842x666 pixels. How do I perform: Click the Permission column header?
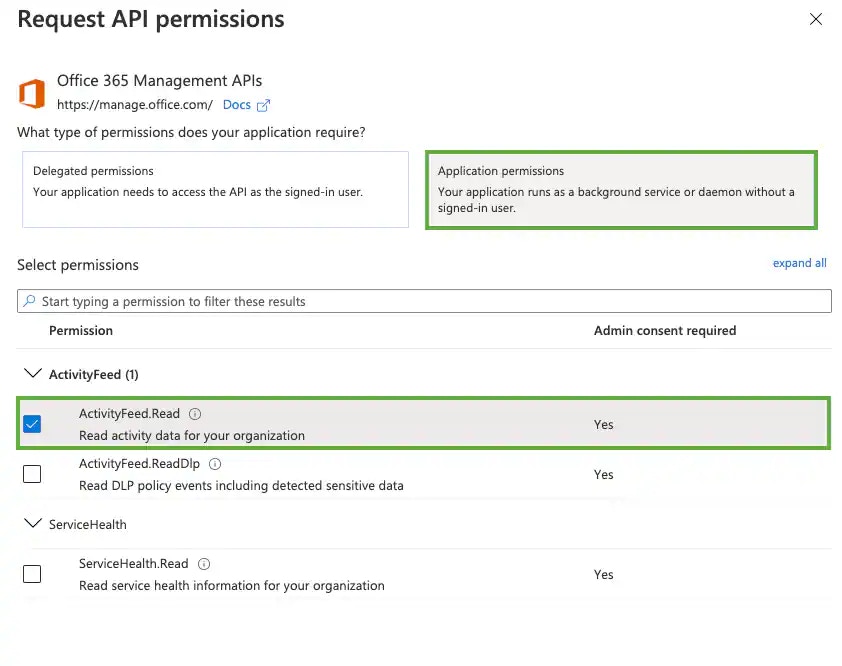point(81,330)
